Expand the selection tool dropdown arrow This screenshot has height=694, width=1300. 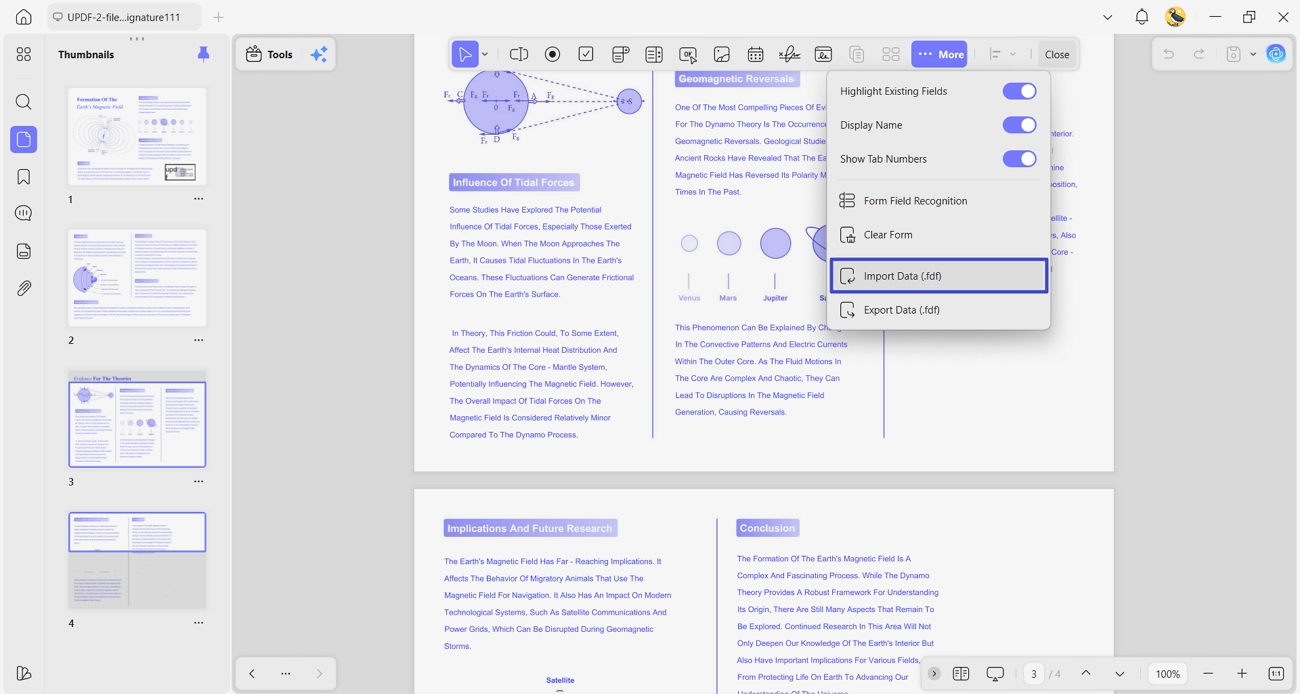(x=486, y=54)
